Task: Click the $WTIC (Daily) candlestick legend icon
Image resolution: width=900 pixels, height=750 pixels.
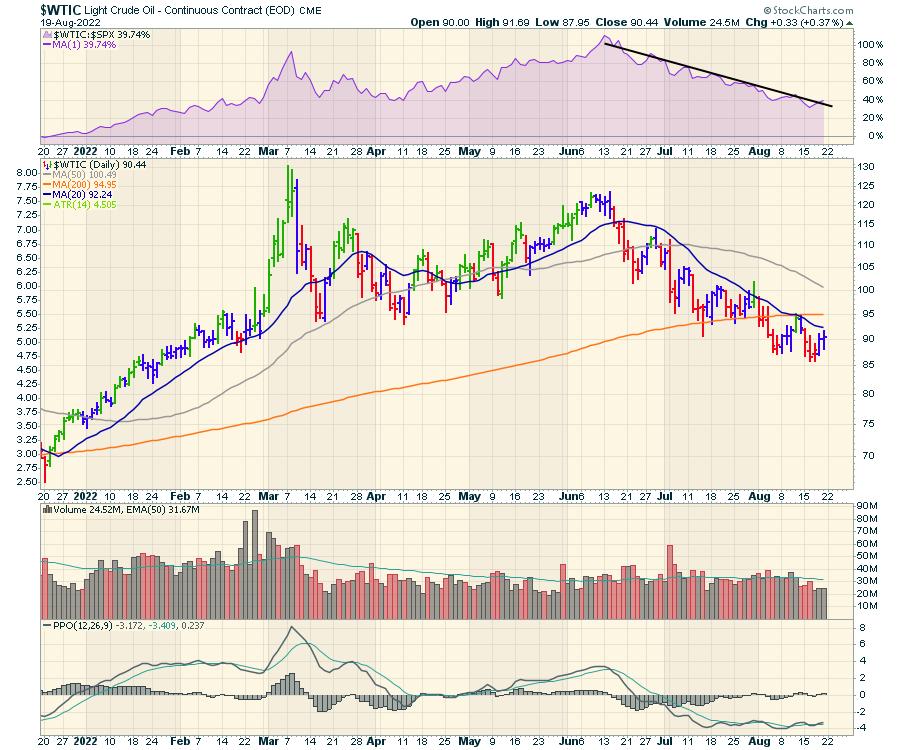Action: pos(45,163)
